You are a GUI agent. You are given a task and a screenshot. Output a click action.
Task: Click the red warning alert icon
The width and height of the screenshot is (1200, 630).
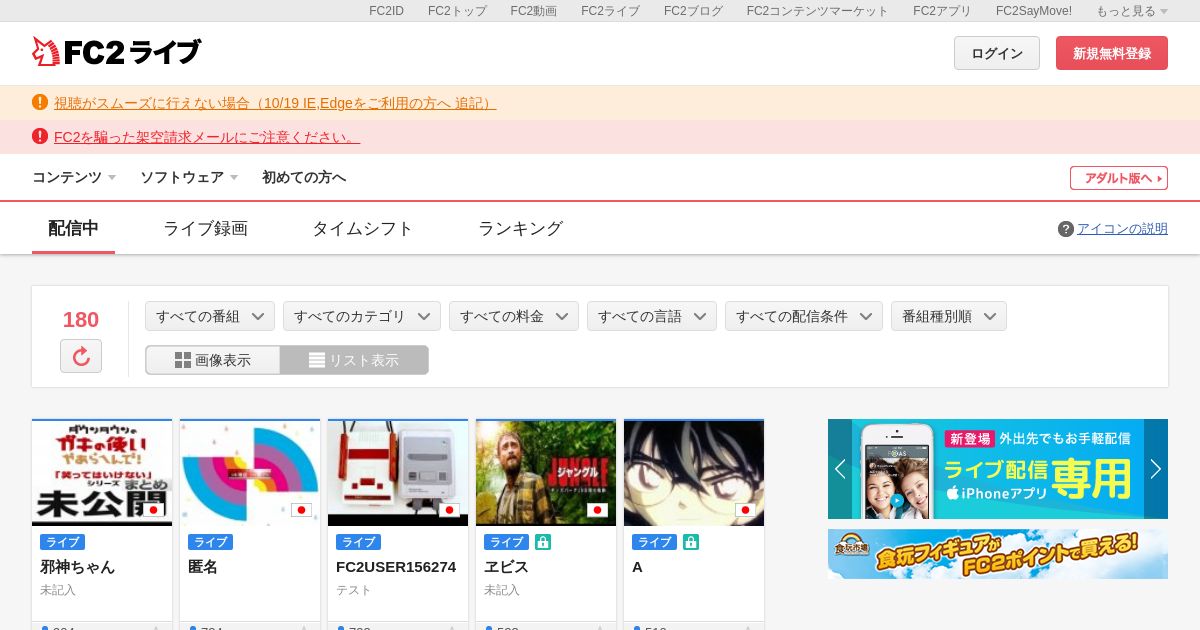(x=40, y=136)
